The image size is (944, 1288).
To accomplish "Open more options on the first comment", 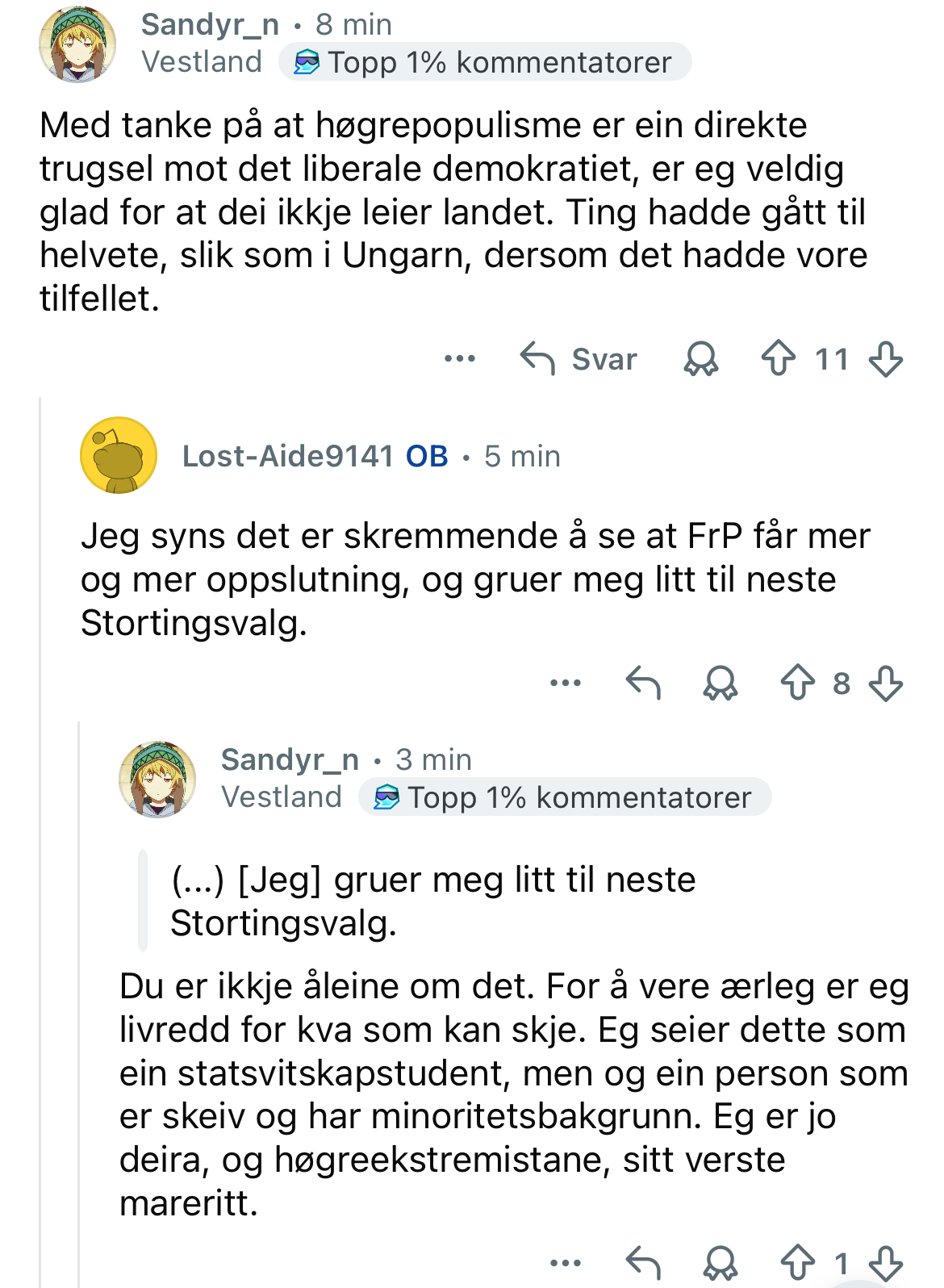I will 460,358.
